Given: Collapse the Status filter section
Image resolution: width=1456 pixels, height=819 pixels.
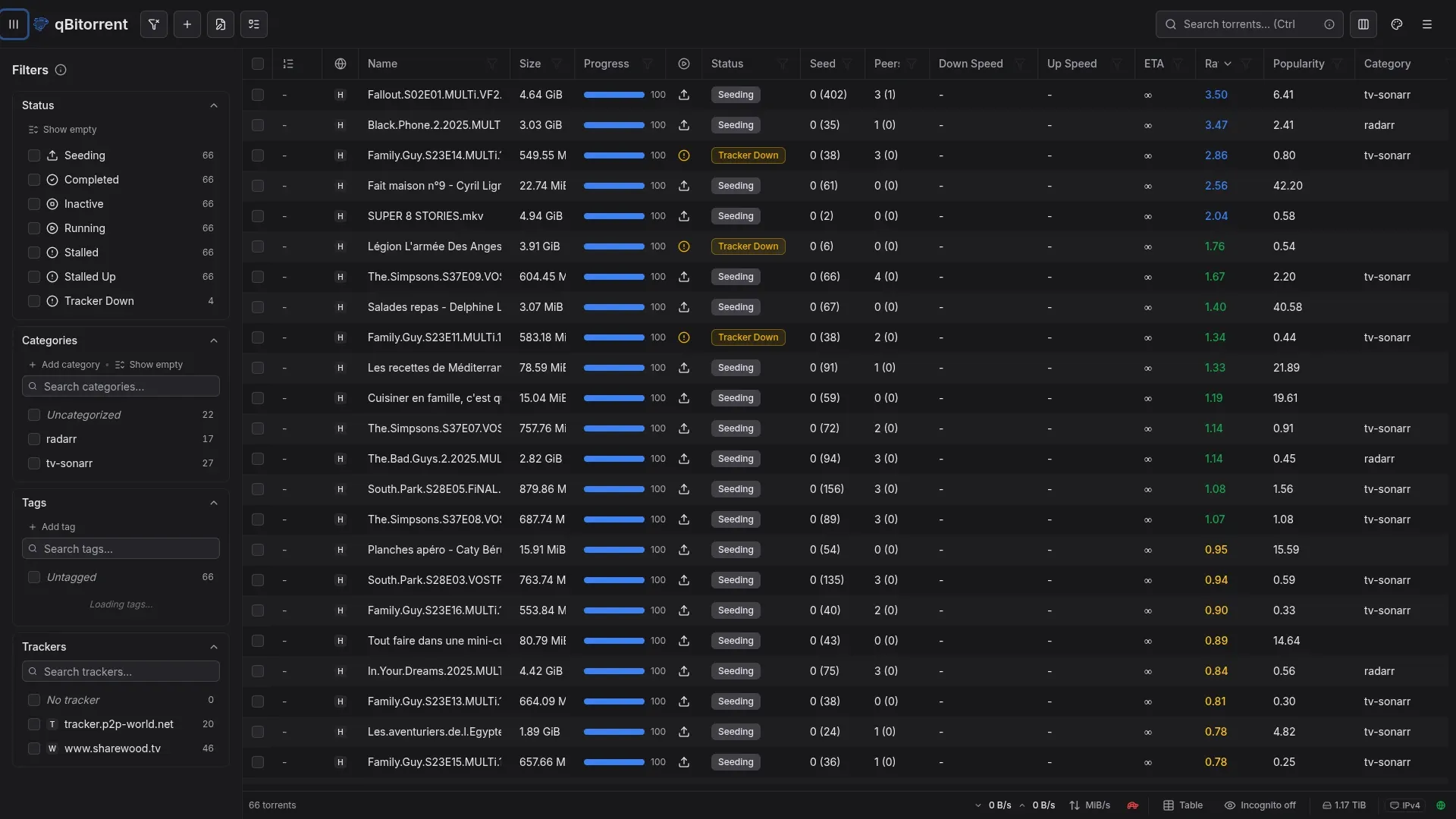Looking at the screenshot, I should coord(214,105).
